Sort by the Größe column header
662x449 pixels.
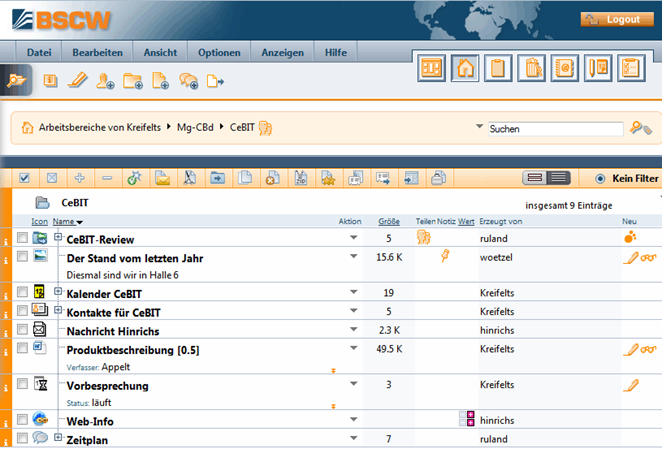point(389,221)
